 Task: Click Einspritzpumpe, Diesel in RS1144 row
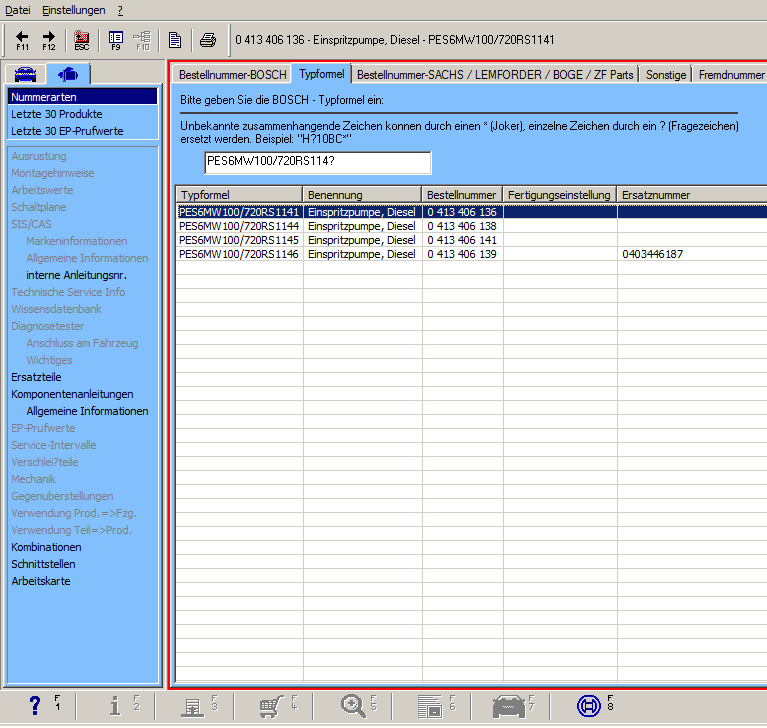coord(361,226)
